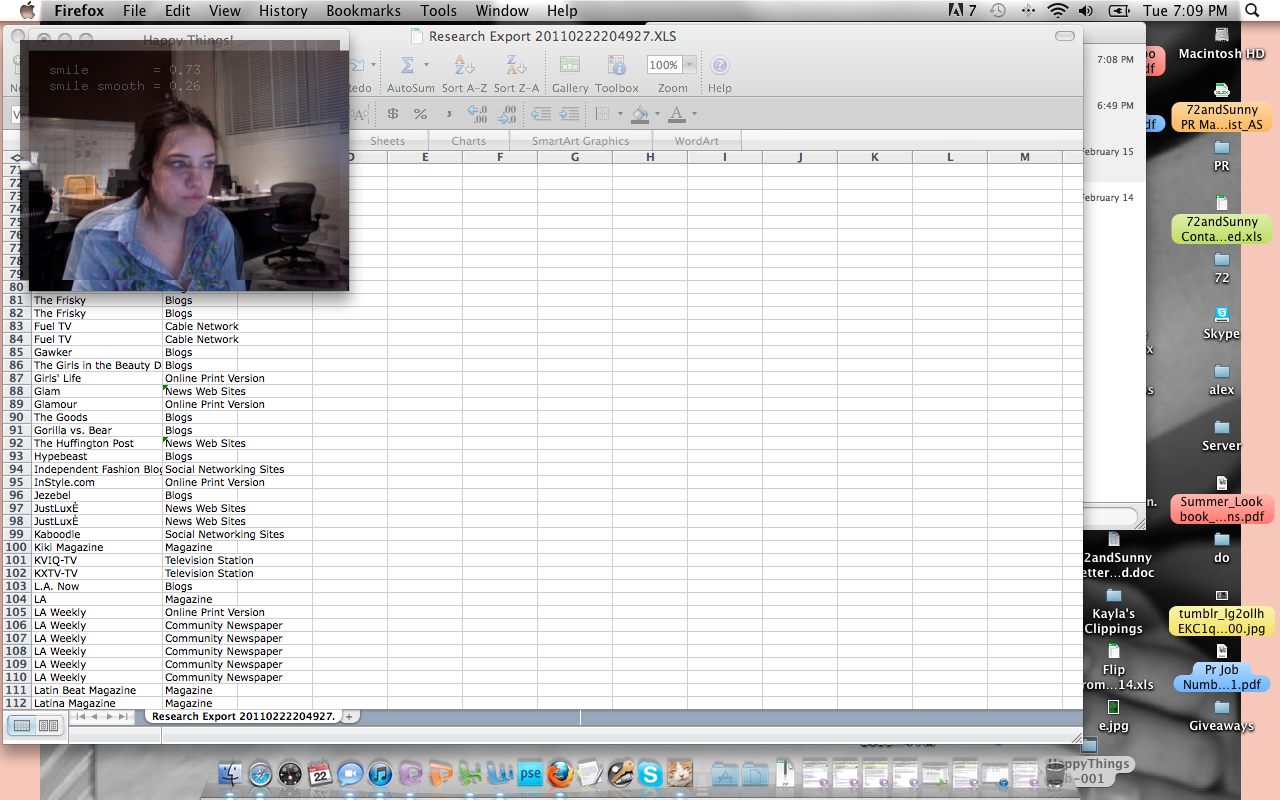Open the Toolbox panel
The height and width of the screenshot is (800, 1280).
(x=616, y=66)
